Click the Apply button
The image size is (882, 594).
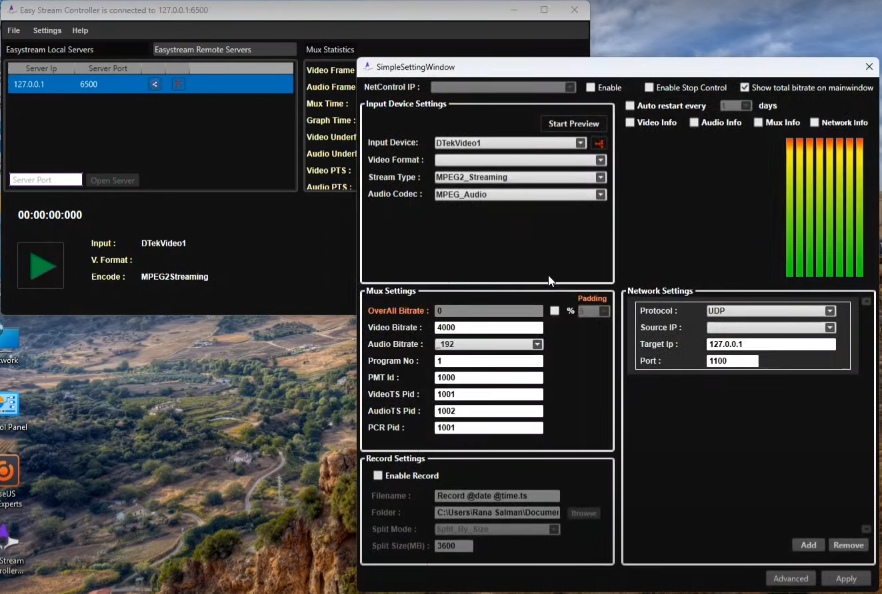pyautogui.click(x=845, y=578)
